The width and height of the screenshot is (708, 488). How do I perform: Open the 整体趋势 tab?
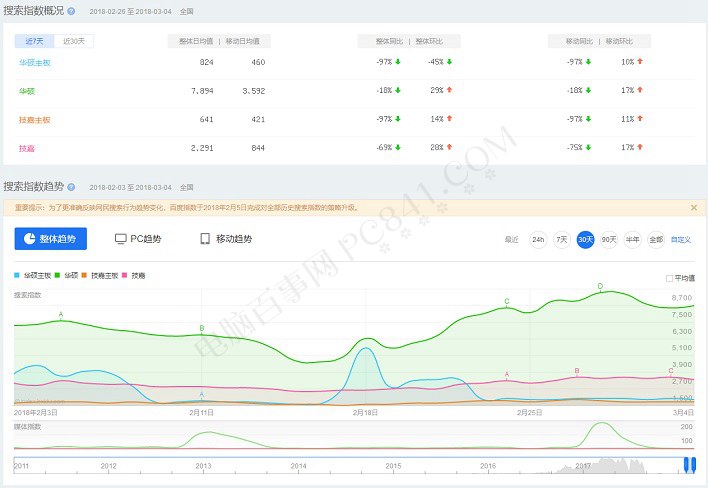[51, 239]
